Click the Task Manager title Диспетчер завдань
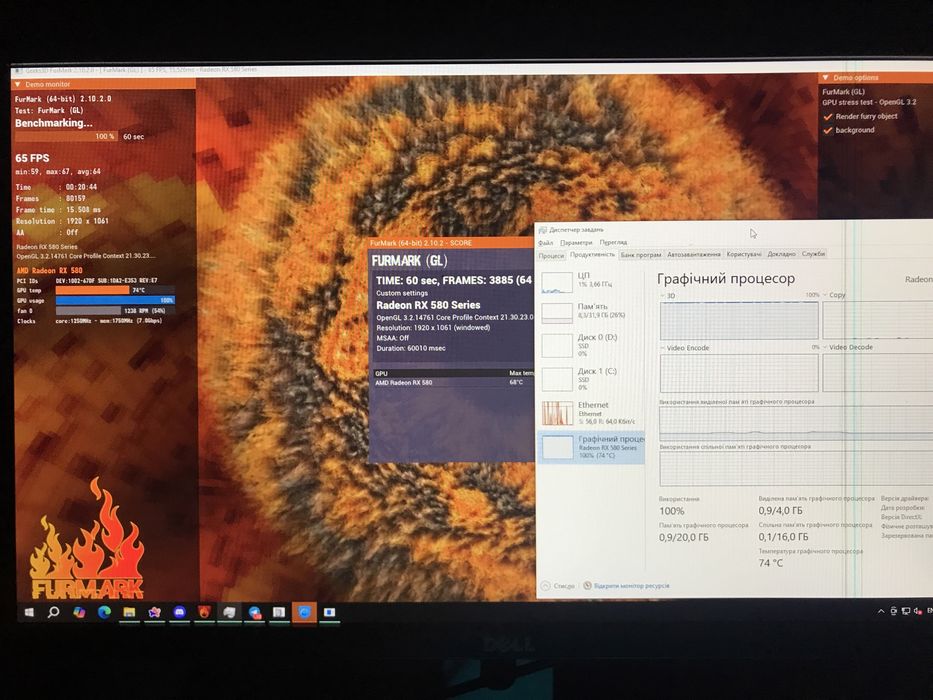Screen dimensions: 933x700 pyautogui.click(x=575, y=230)
